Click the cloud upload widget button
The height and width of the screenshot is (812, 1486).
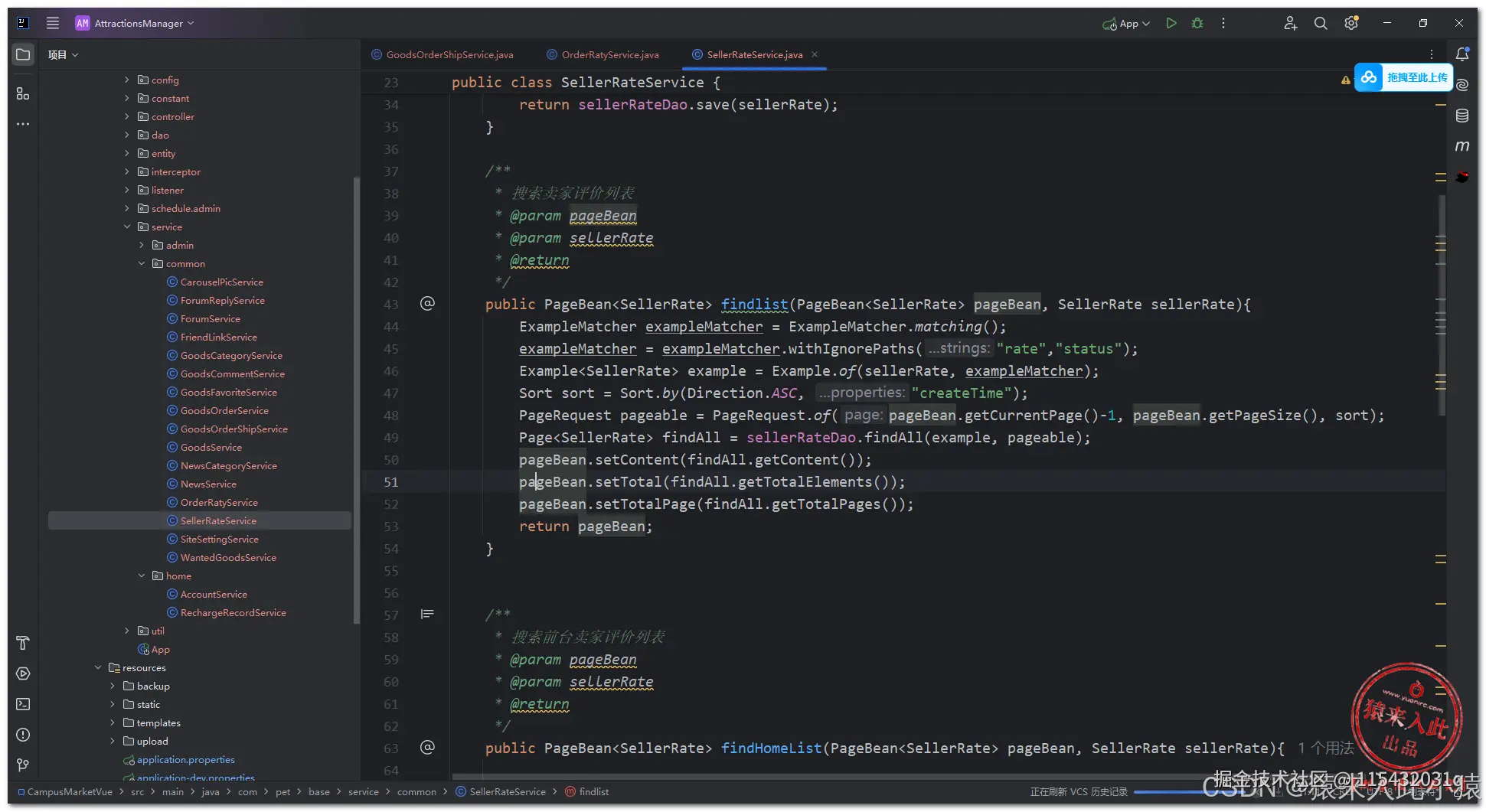coord(1403,77)
